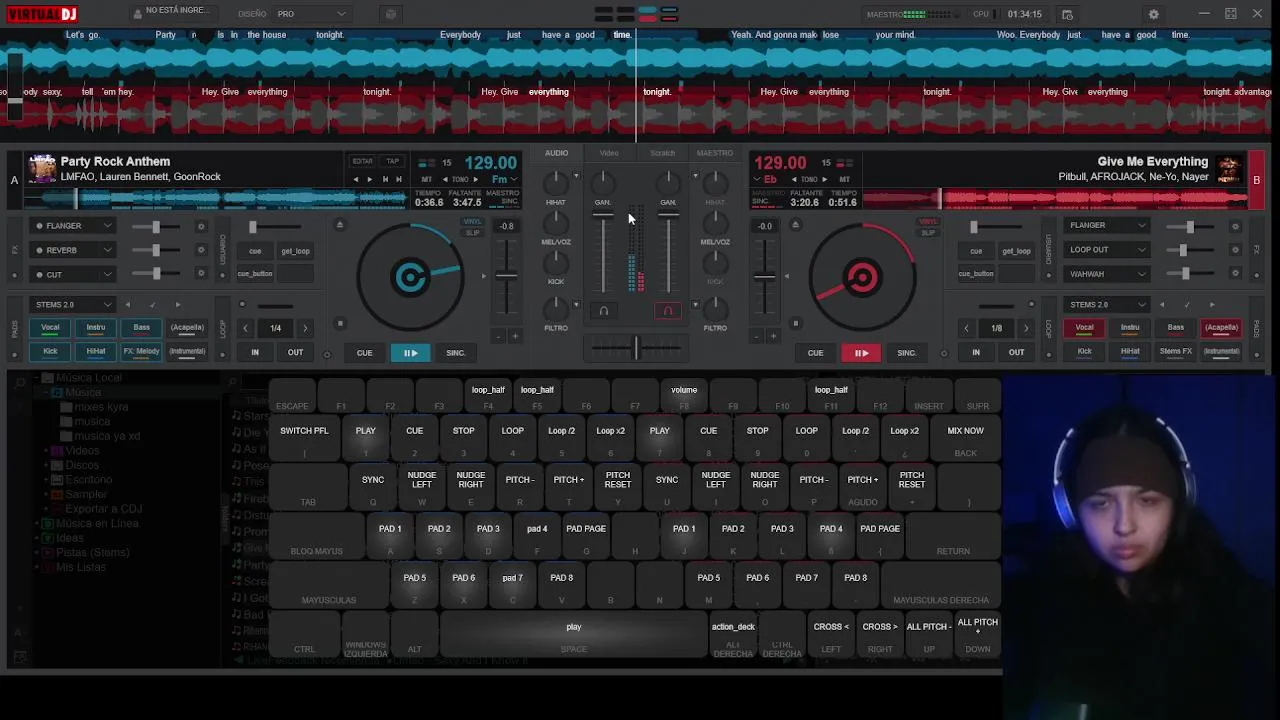The image size is (1280, 720).
Task: Toggle deck B red headphone cue button
Action: pos(668,311)
